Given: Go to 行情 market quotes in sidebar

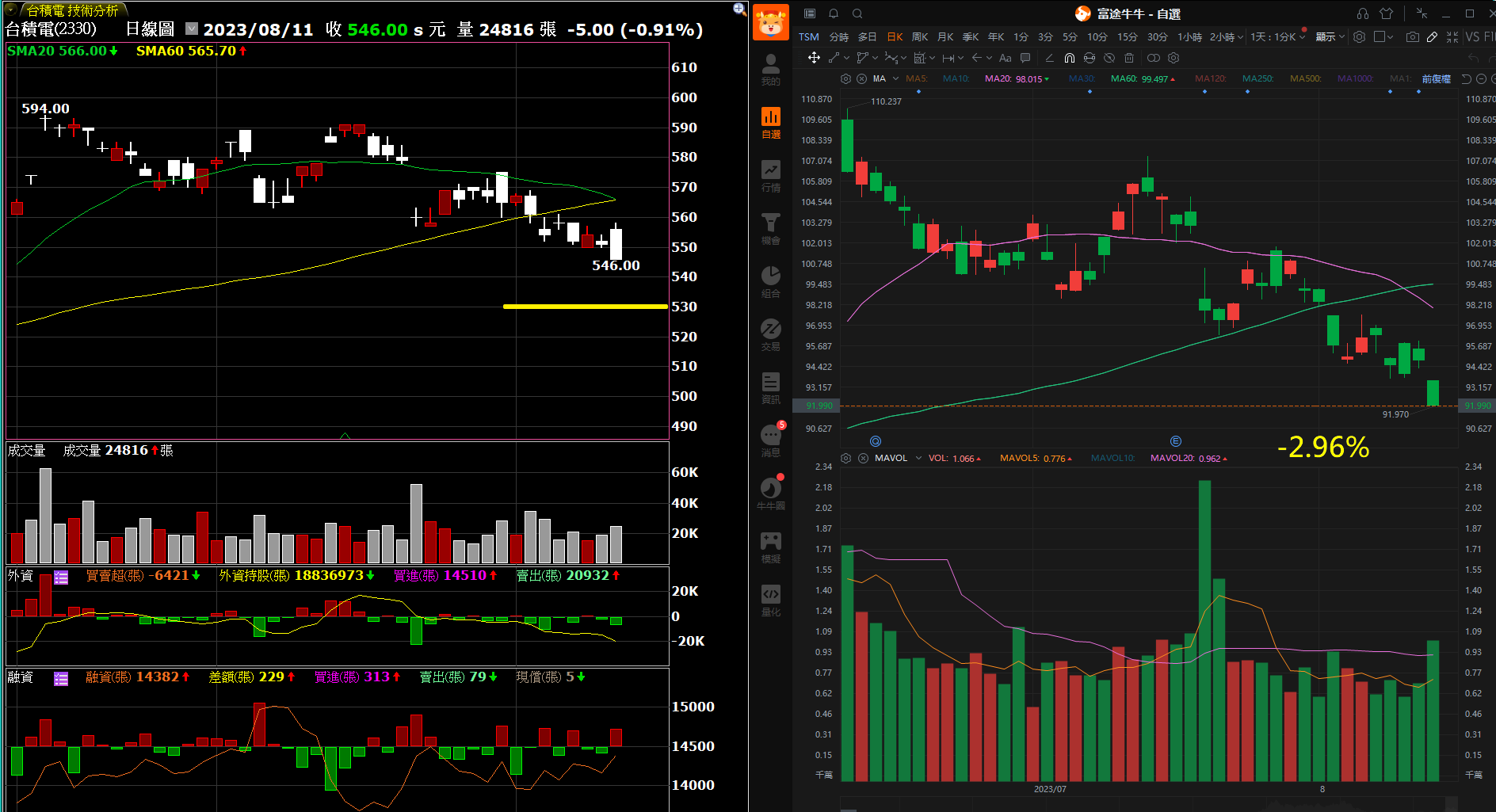Looking at the screenshot, I should (x=770, y=176).
